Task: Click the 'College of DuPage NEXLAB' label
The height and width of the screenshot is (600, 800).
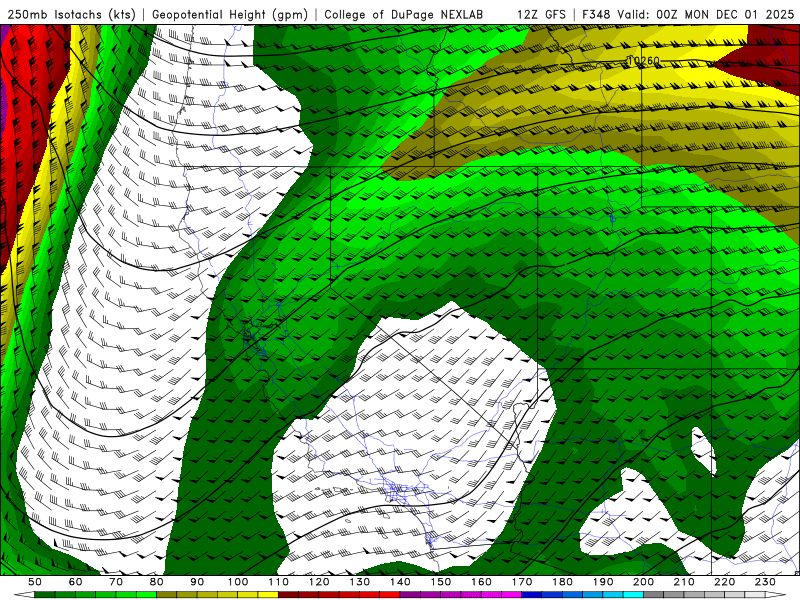Action: tap(403, 14)
